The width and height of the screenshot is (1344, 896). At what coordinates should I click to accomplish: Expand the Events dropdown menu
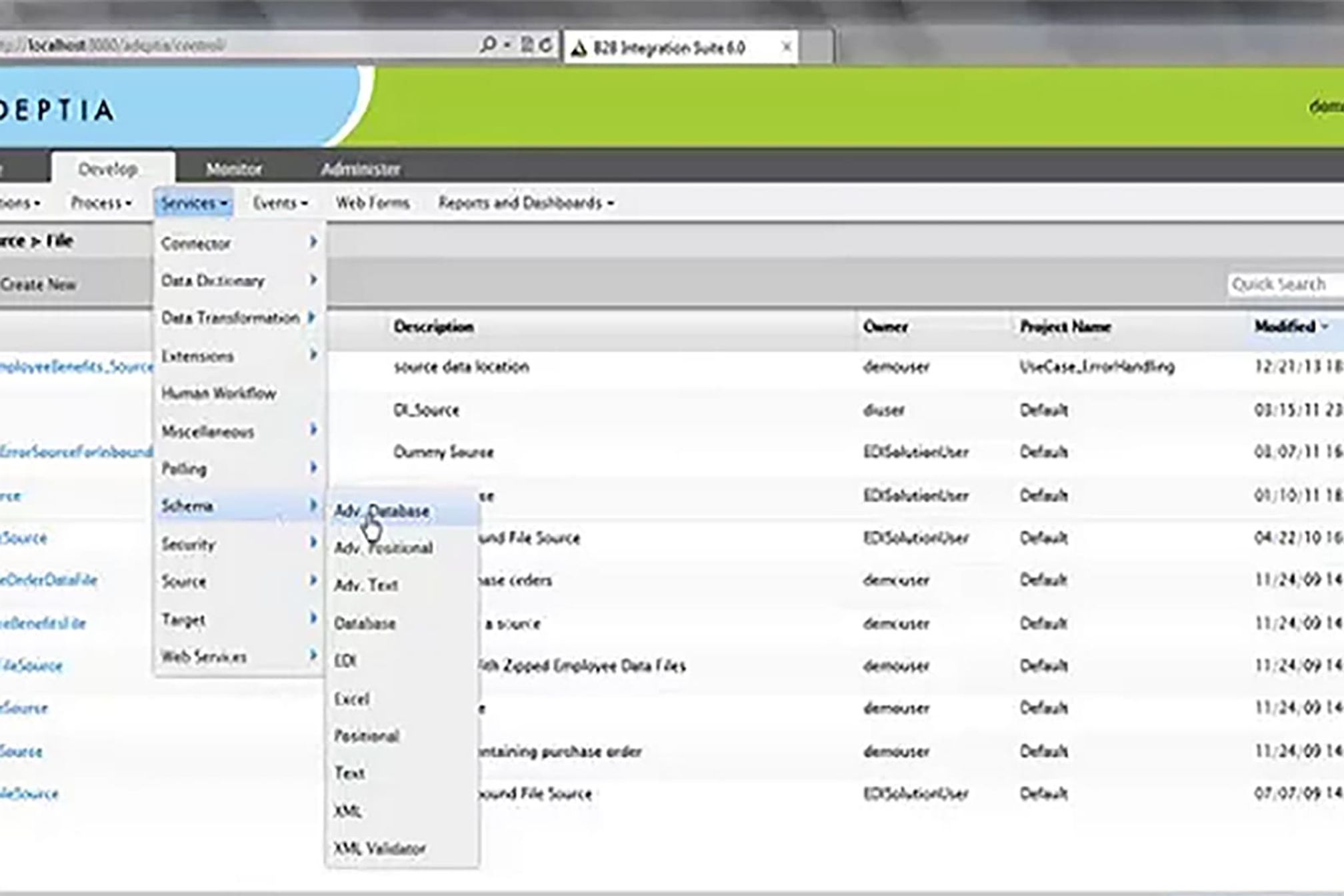(280, 203)
